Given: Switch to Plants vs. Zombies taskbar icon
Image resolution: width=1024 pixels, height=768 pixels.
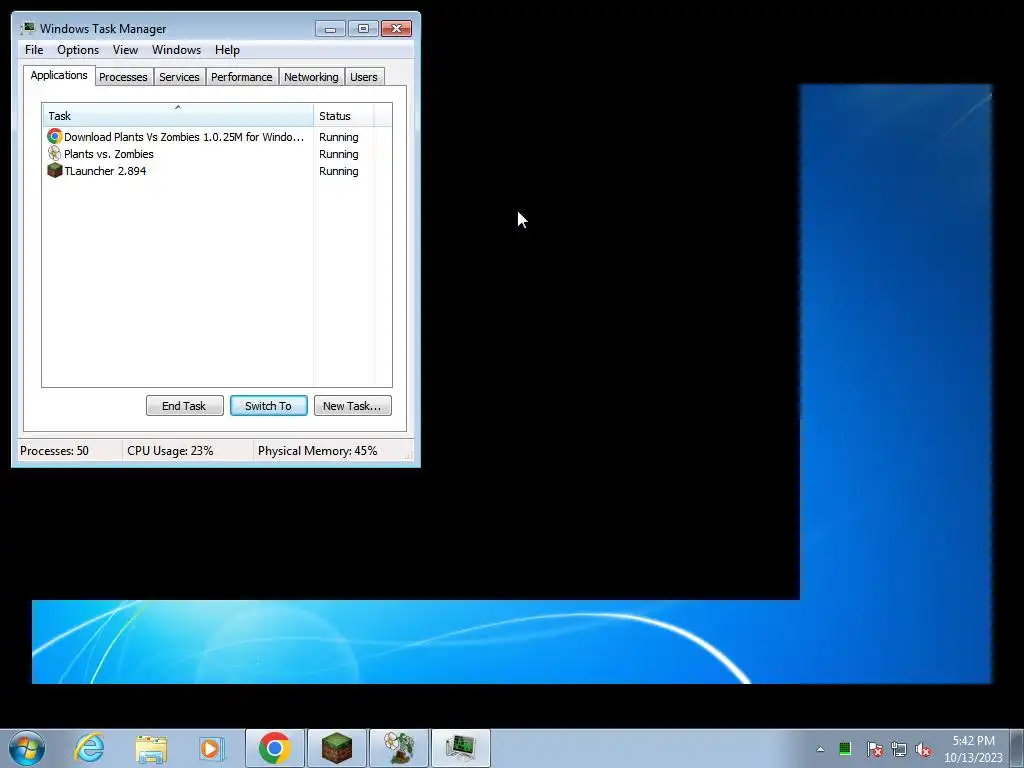Looking at the screenshot, I should (399, 748).
